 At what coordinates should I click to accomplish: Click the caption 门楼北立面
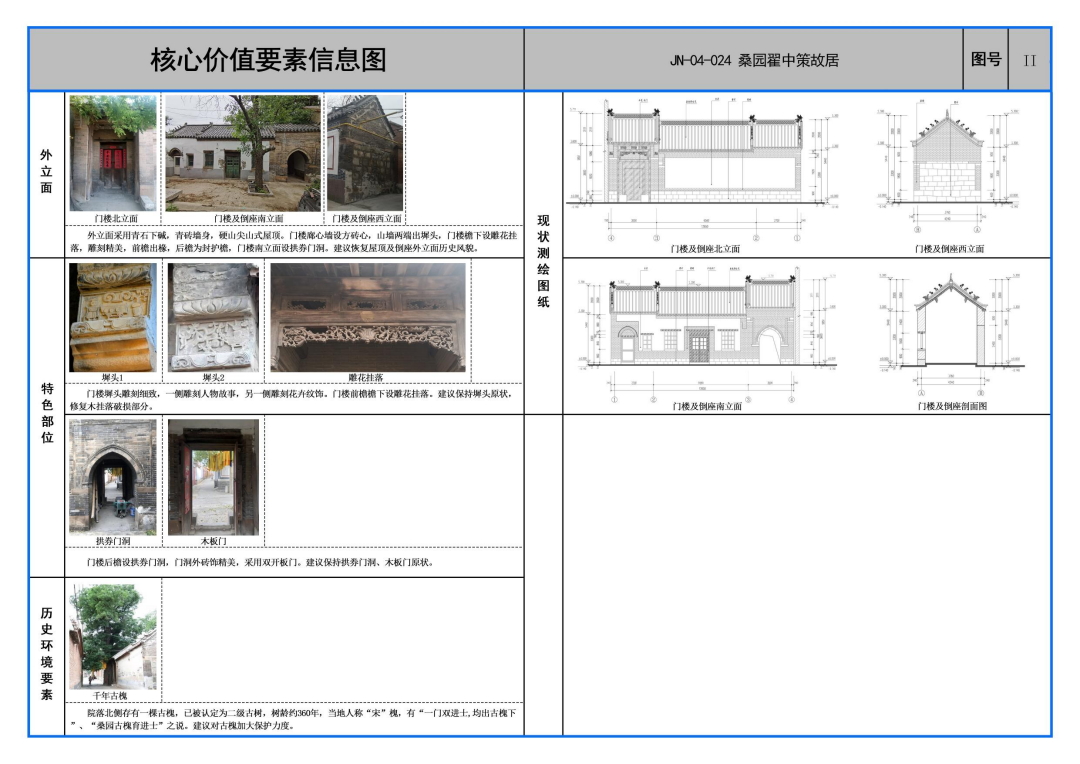pyautogui.click(x=116, y=218)
